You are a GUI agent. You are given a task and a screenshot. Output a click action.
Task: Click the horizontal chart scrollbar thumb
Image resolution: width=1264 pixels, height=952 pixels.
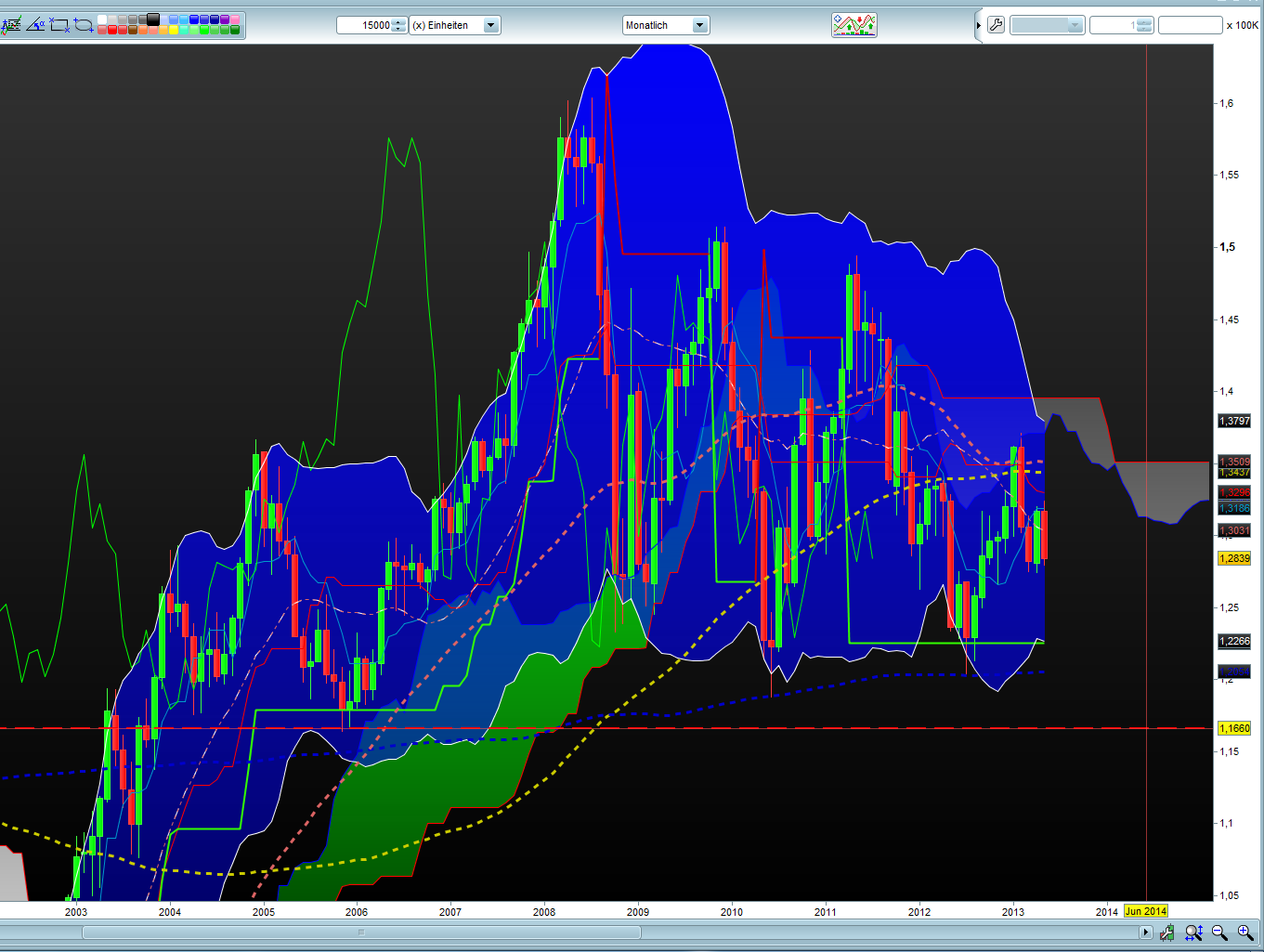pyautogui.click(x=361, y=932)
